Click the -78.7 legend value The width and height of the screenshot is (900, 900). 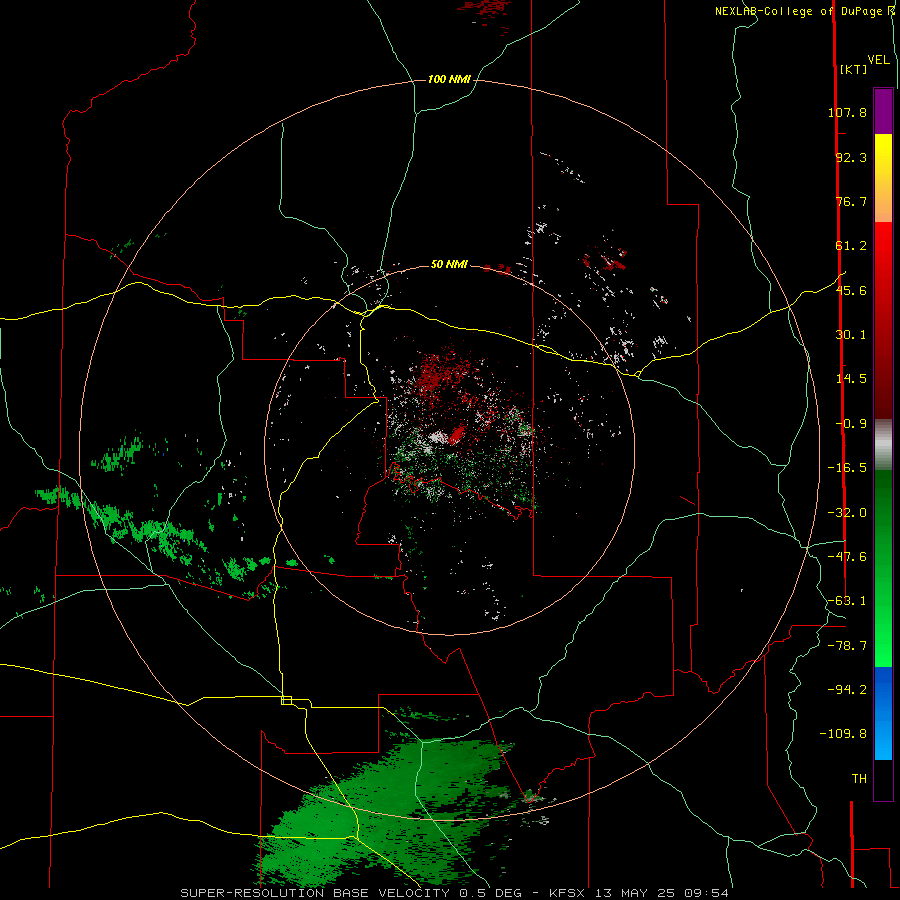[x=847, y=646]
